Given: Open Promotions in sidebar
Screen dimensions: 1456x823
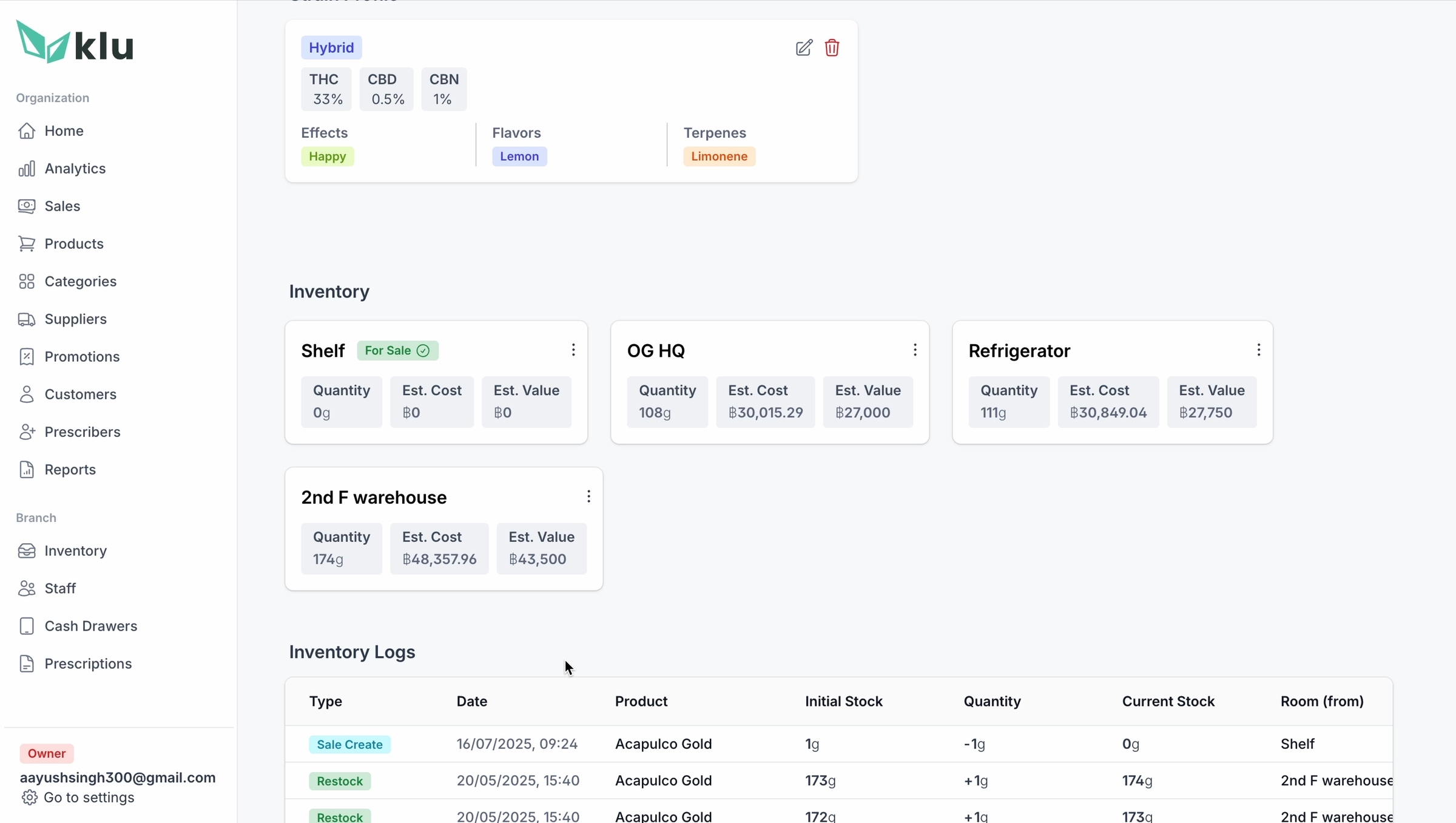Looking at the screenshot, I should pos(82,356).
